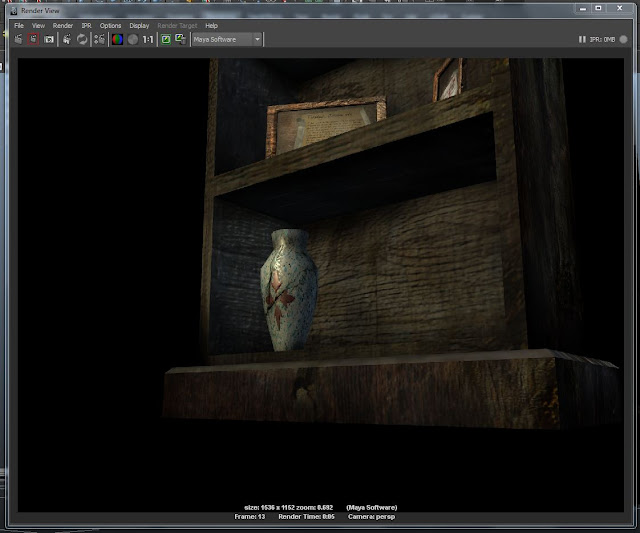Click the 'Render Time: 0:05' status text
The image size is (640, 533).
tap(307, 517)
